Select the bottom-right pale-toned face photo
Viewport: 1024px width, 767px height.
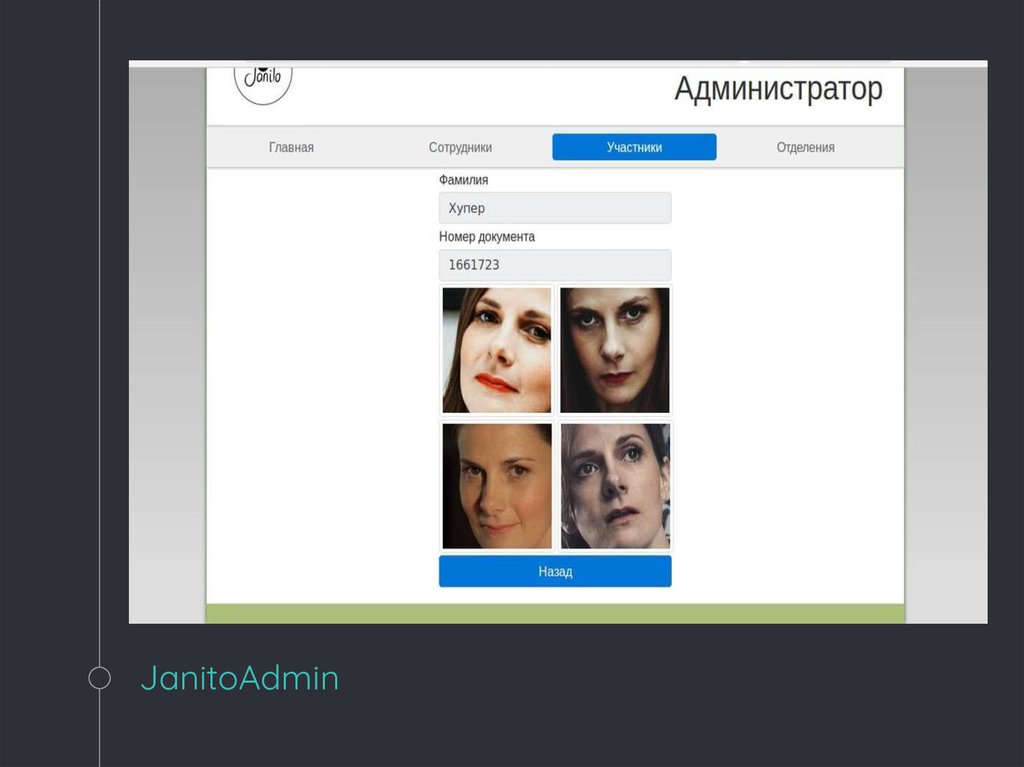tap(614, 486)
